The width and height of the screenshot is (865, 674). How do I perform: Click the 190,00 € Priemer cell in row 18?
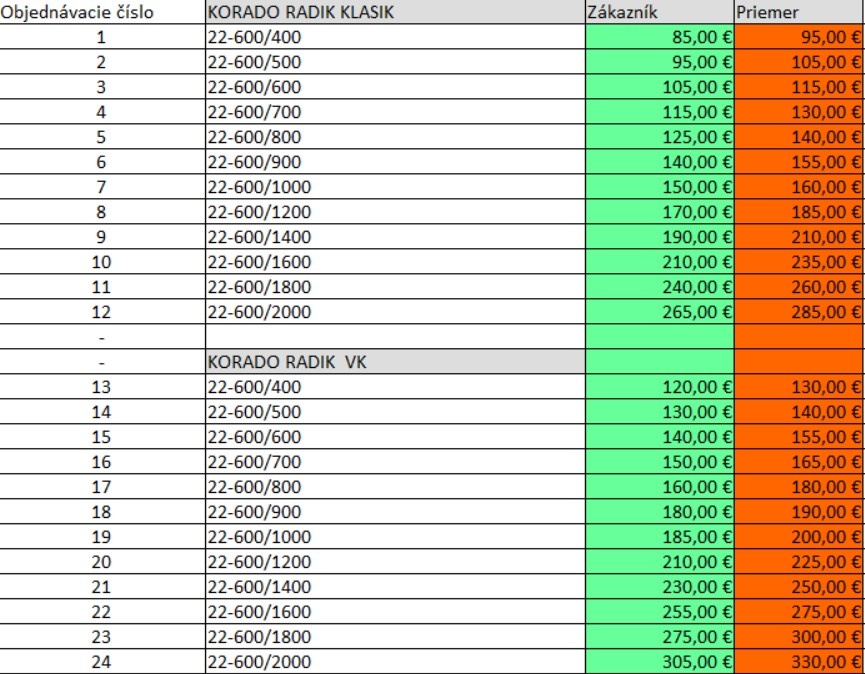[799, 512]
